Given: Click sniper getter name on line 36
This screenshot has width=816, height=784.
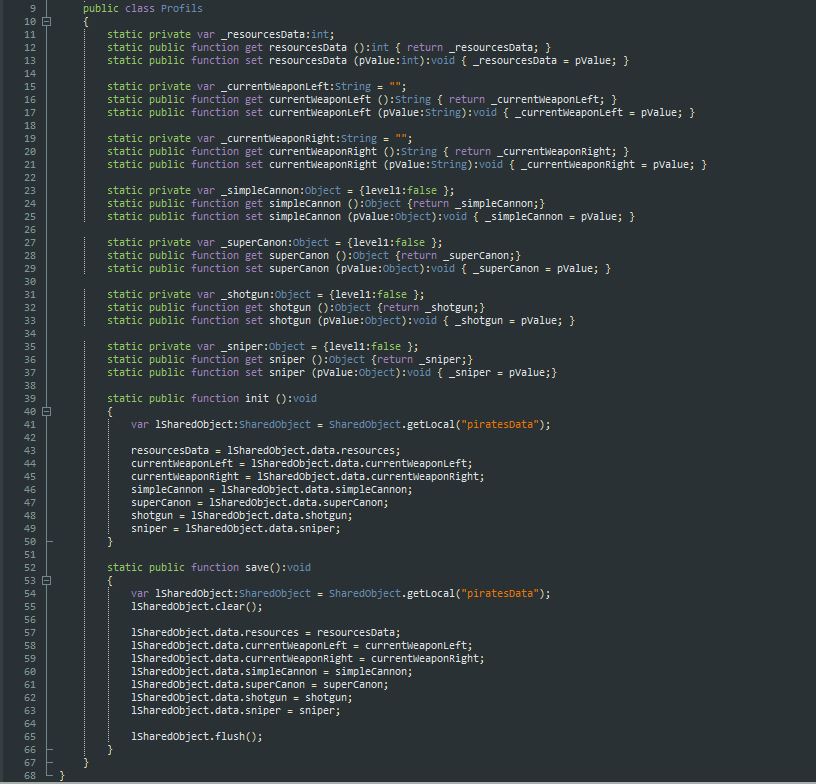Looking at the screenshot, I should click(x=287, y=359).
